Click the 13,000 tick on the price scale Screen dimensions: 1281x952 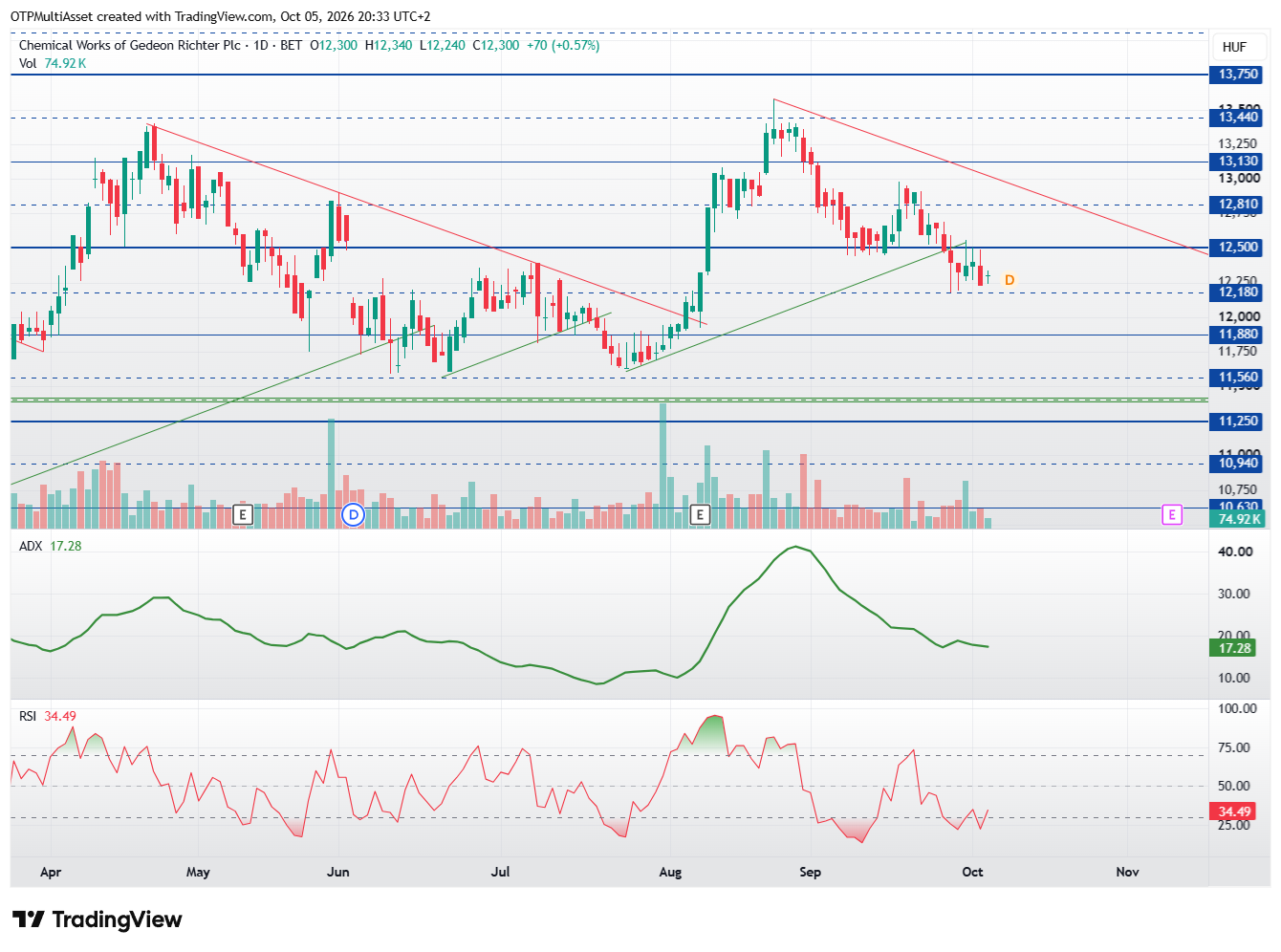tap(1239, 178)
